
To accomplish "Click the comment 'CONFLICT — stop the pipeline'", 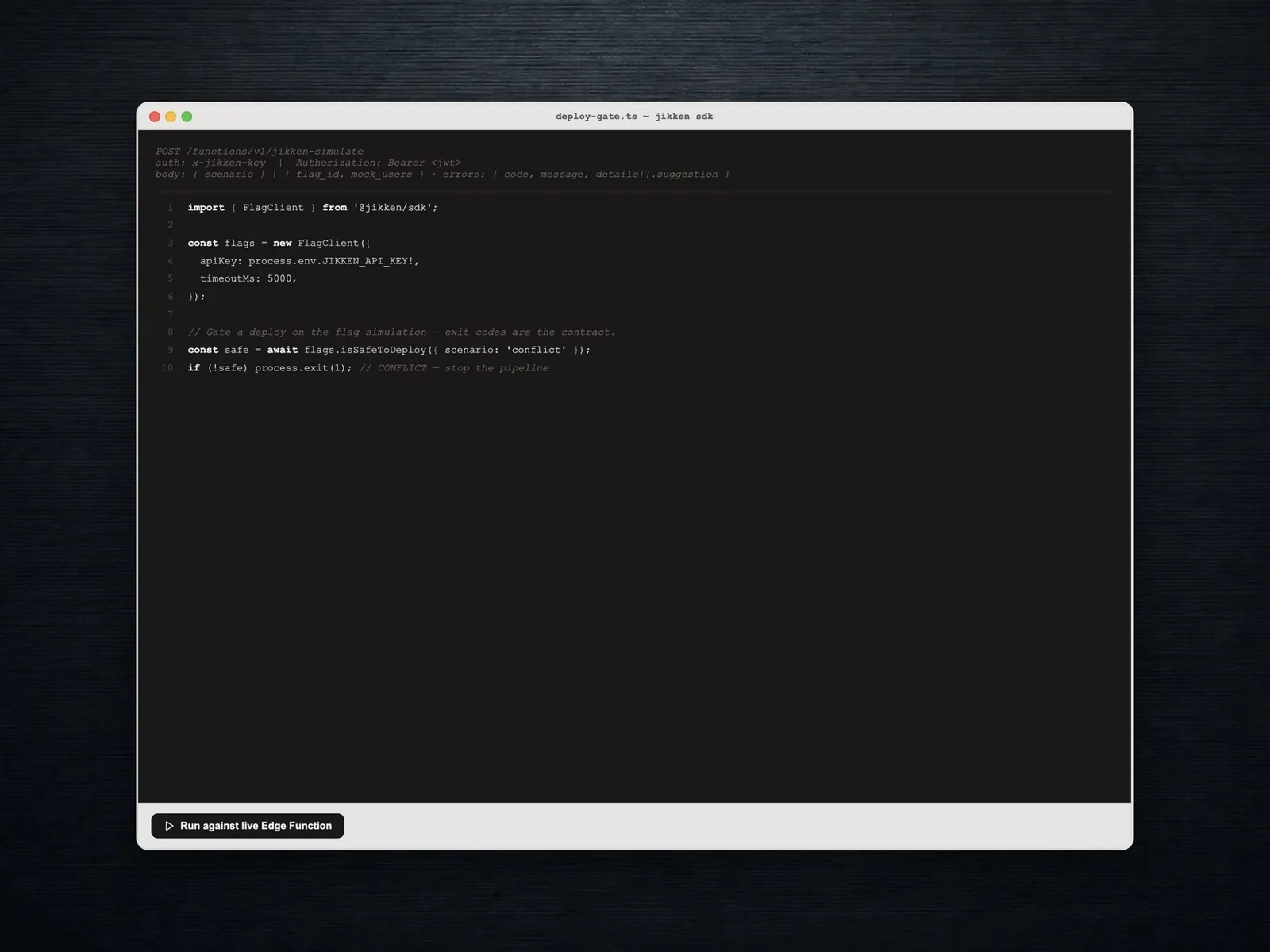I will [454, 368].
